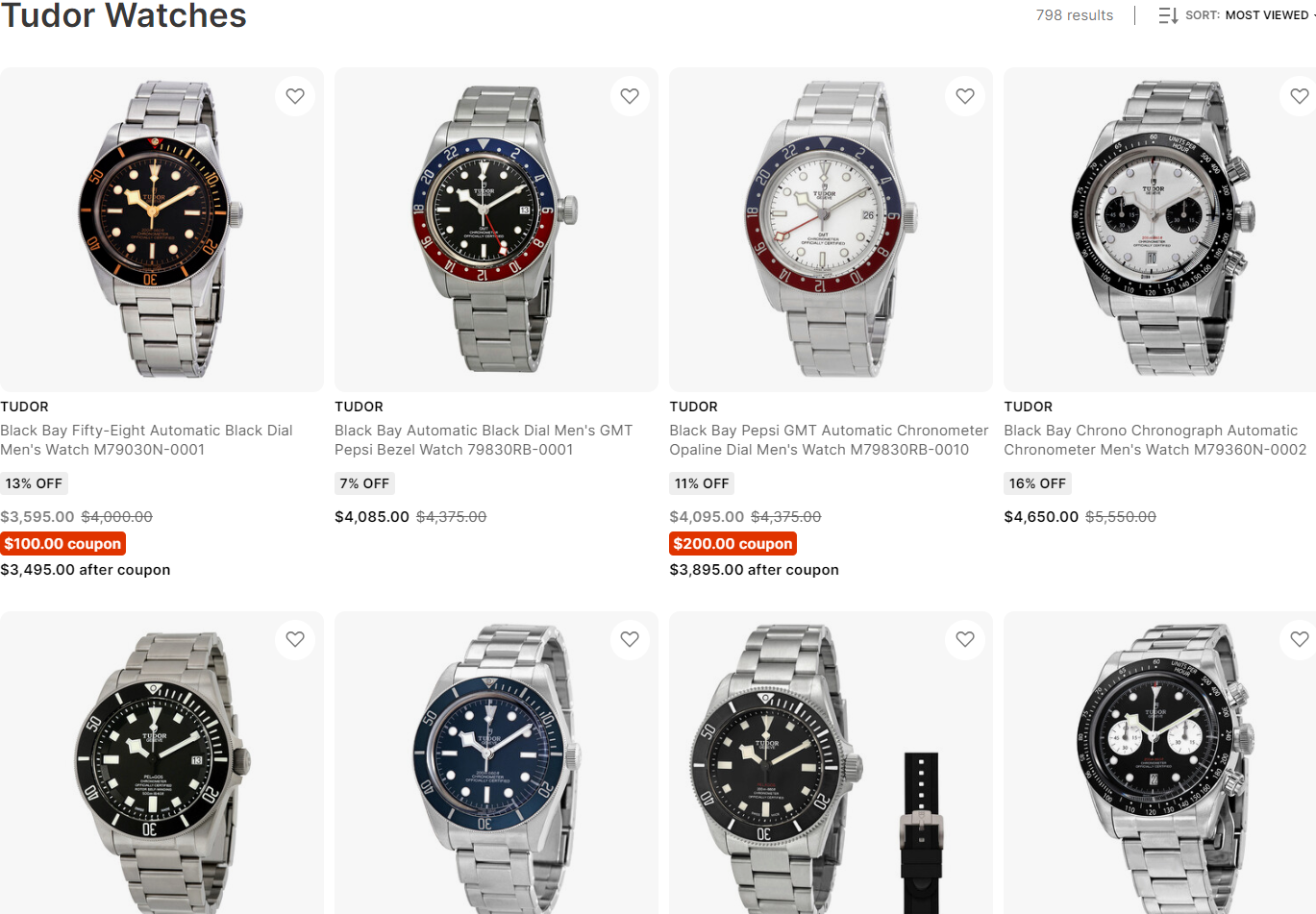Add the bottom-right chronograph to wishlist
The height and width of the screenshot is (914, 1316).
[x=1299, y=639]
